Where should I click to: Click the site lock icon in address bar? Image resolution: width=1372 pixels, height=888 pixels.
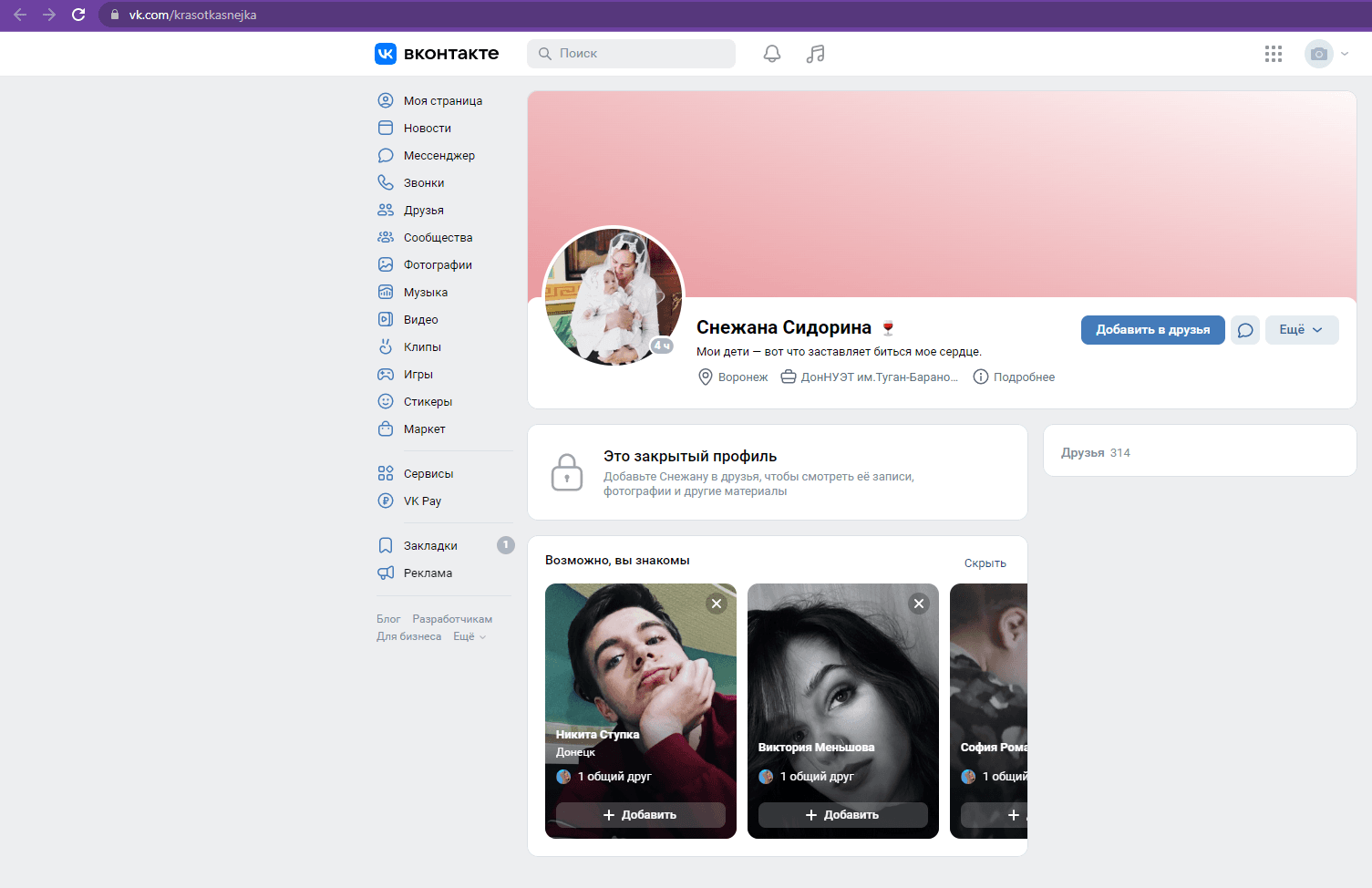coord(115,15)
